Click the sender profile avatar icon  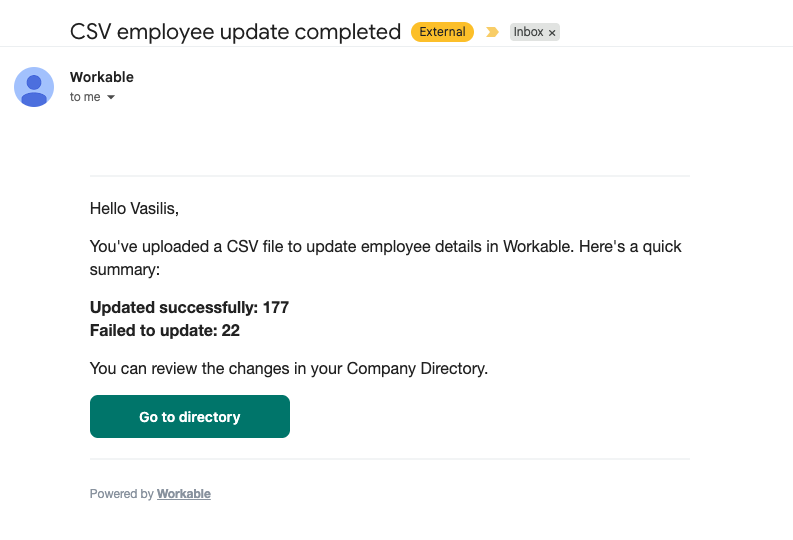(x=34, y=87)
